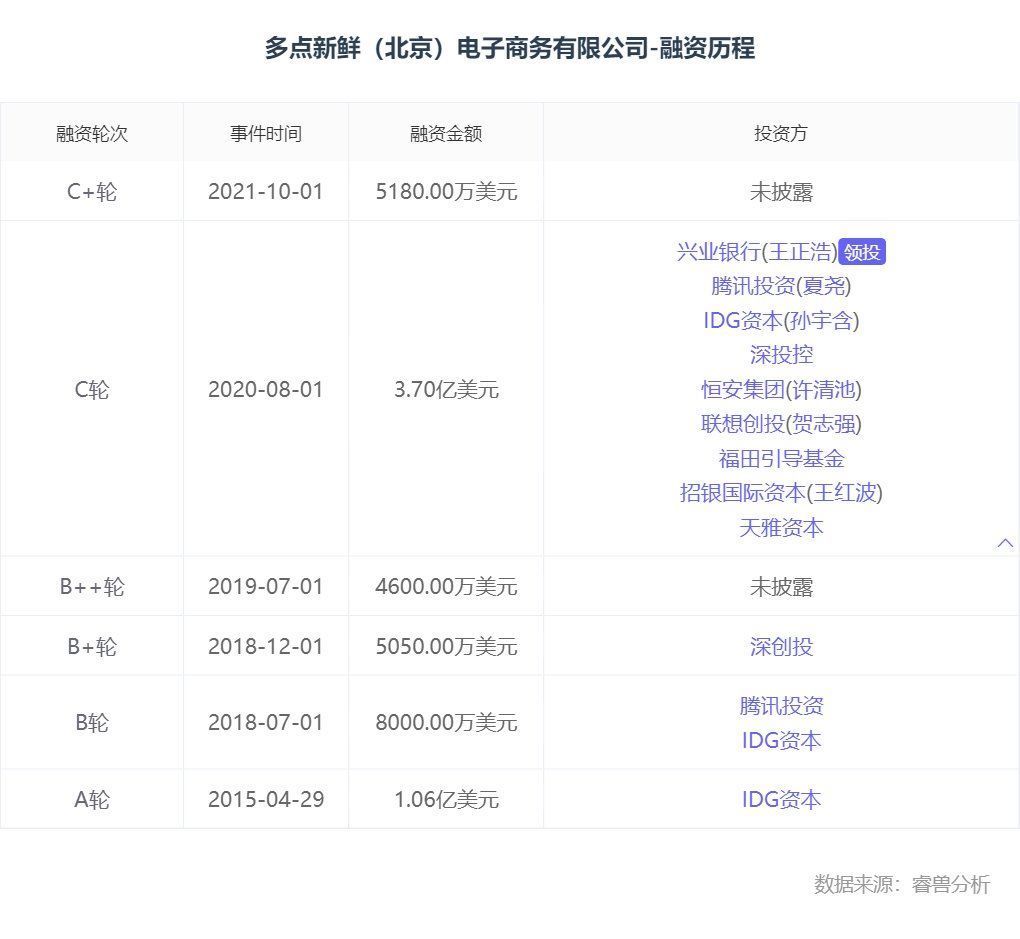
Task: Select the date 2018-12-01
Action: point(265,647)
